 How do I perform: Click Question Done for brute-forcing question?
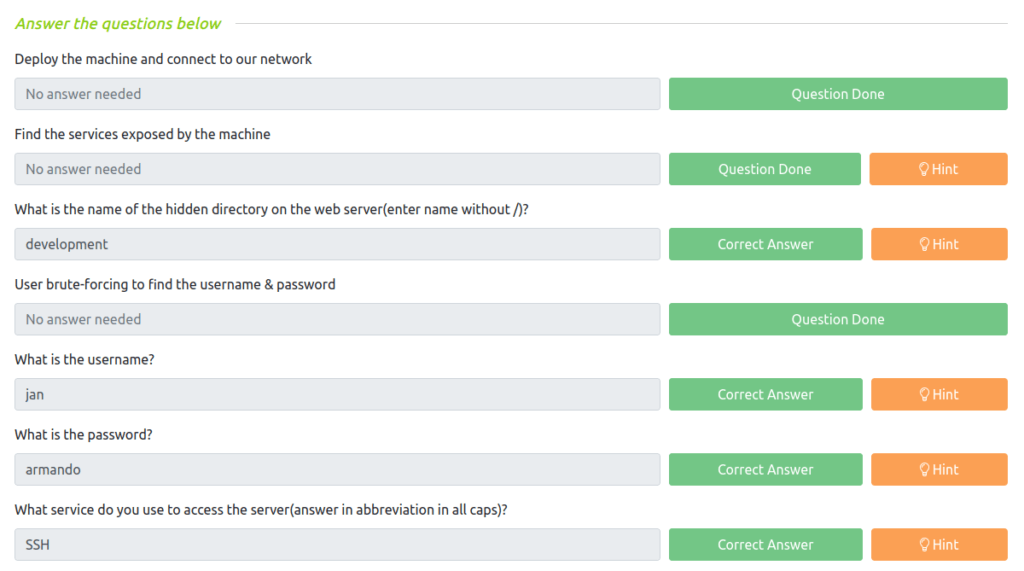point(838,319)
